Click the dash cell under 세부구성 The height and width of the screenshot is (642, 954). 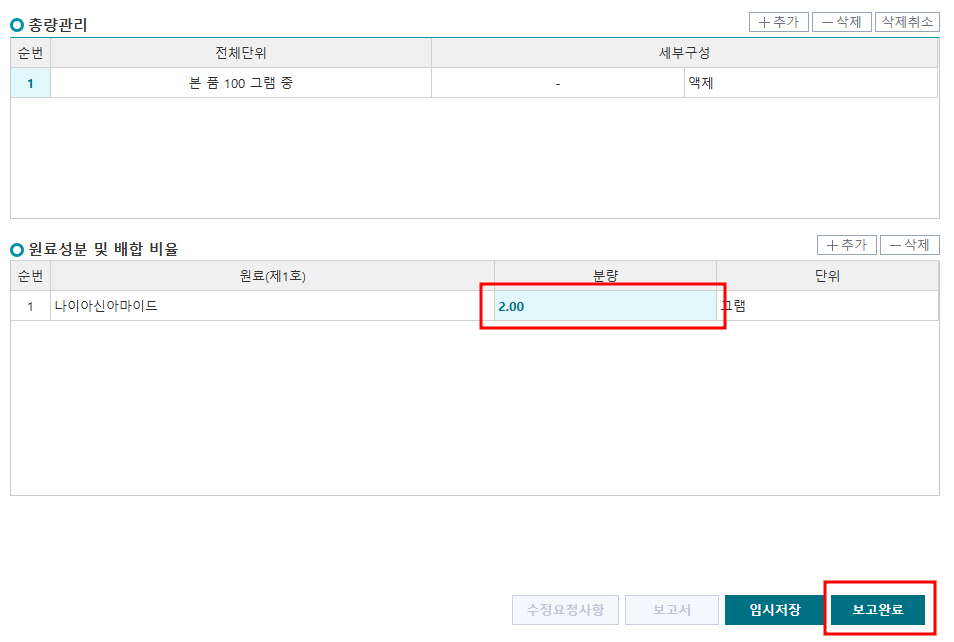[558, 83]
